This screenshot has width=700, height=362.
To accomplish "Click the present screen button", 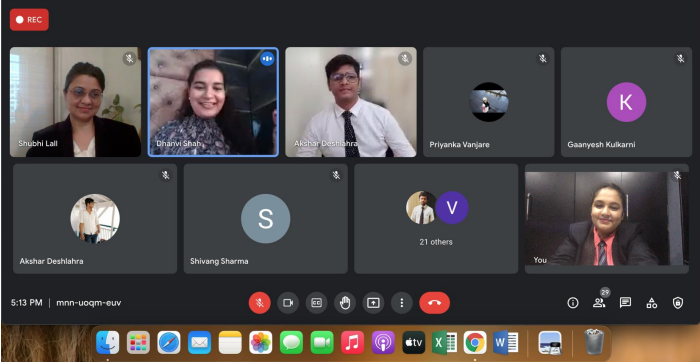I will coord(373,303).
